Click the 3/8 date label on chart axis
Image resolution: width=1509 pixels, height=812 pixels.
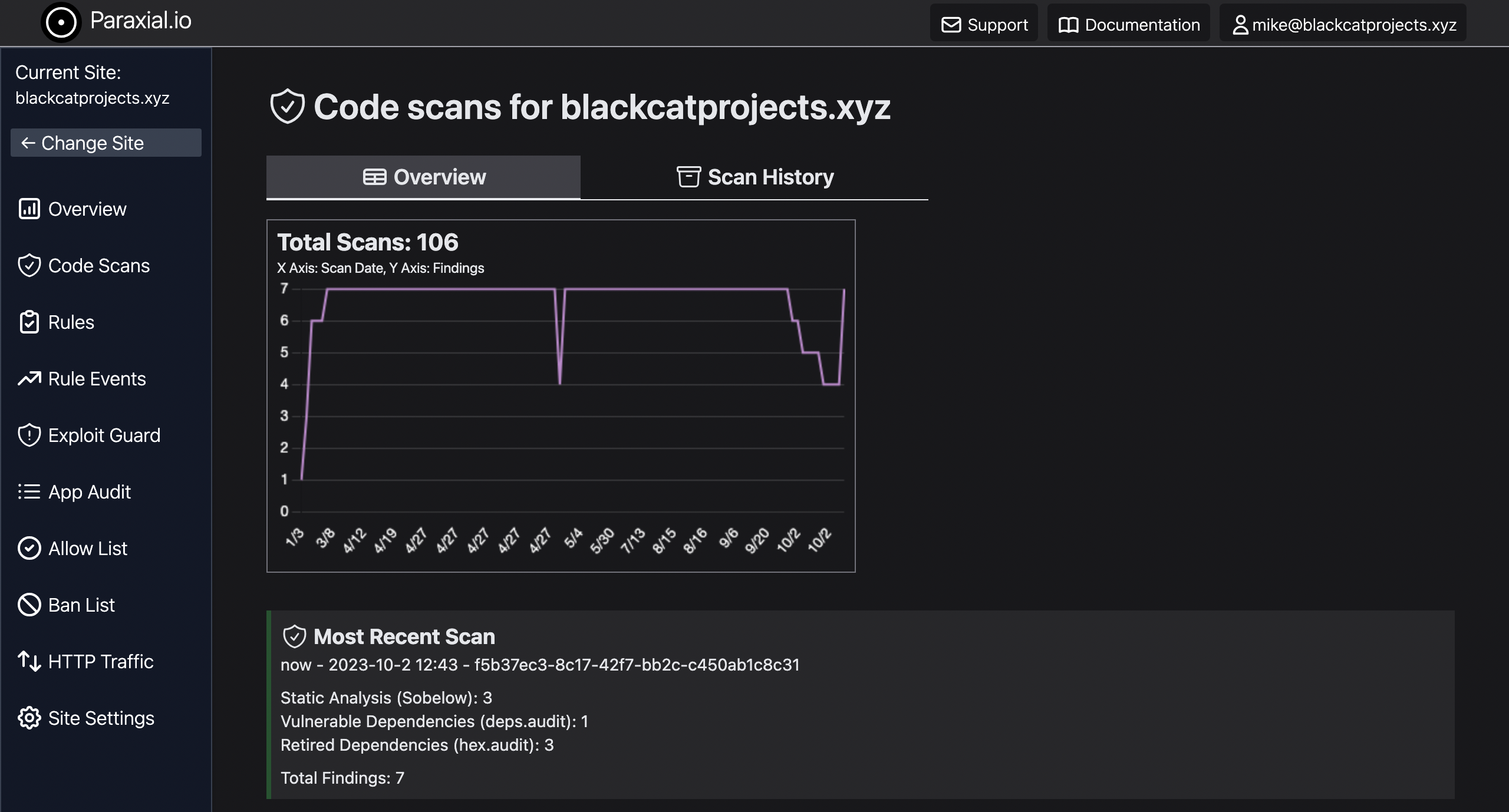click(x=325, y=537)
